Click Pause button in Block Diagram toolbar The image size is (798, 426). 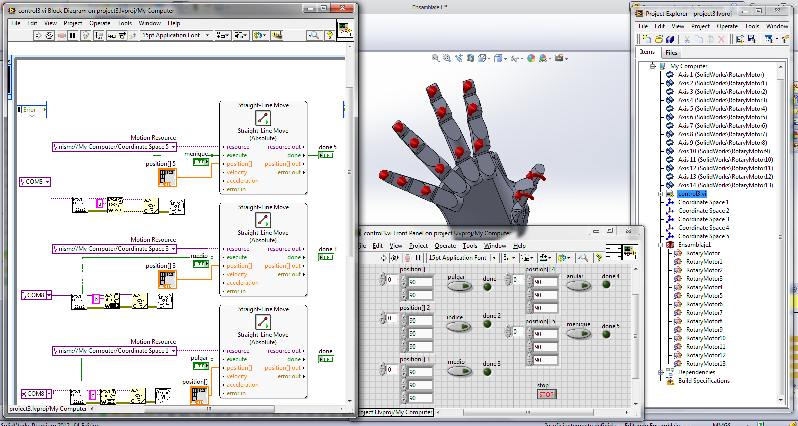point(72,35)
